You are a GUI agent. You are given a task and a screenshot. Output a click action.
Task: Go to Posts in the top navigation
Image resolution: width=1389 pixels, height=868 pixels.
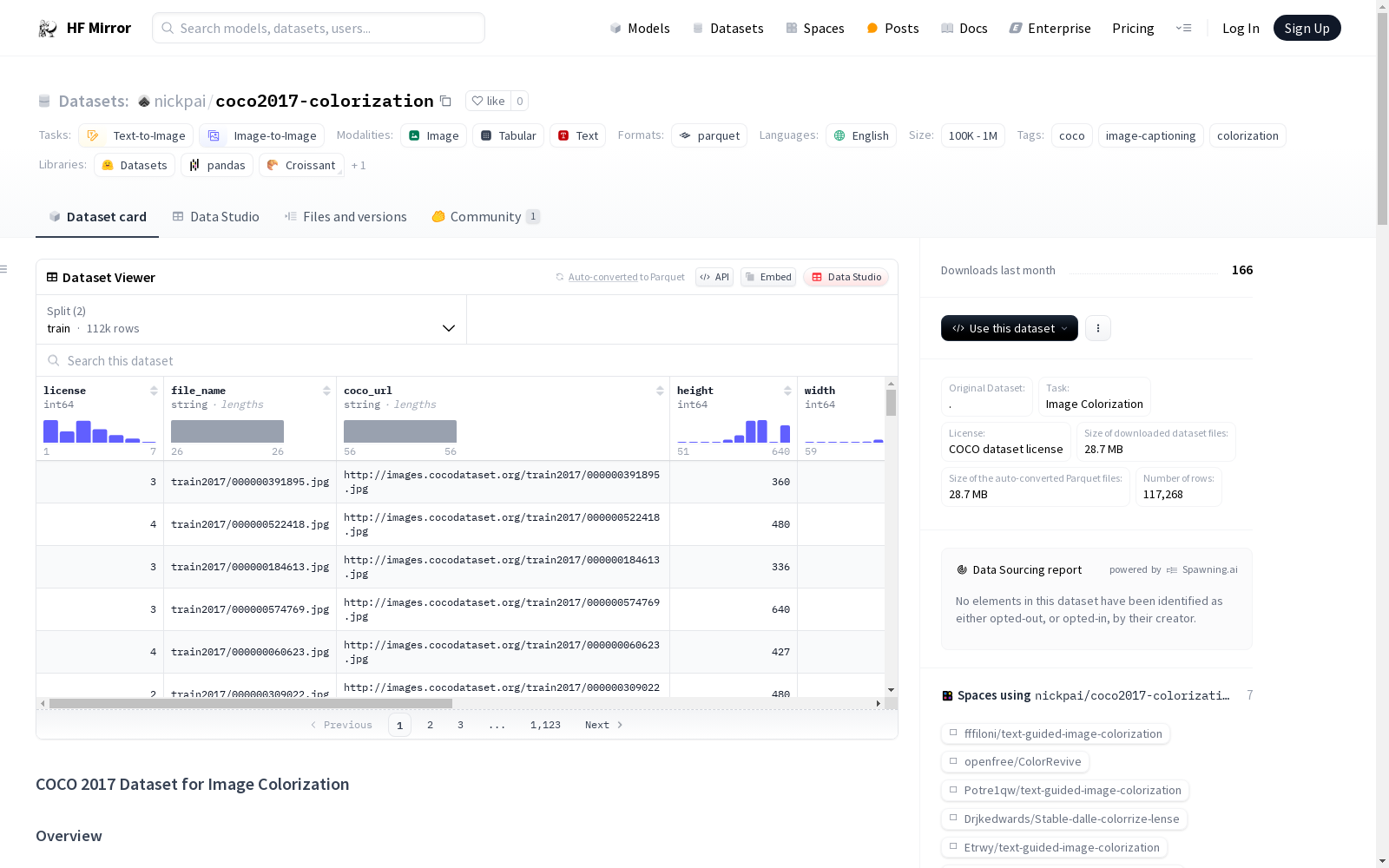click(892, 29)
